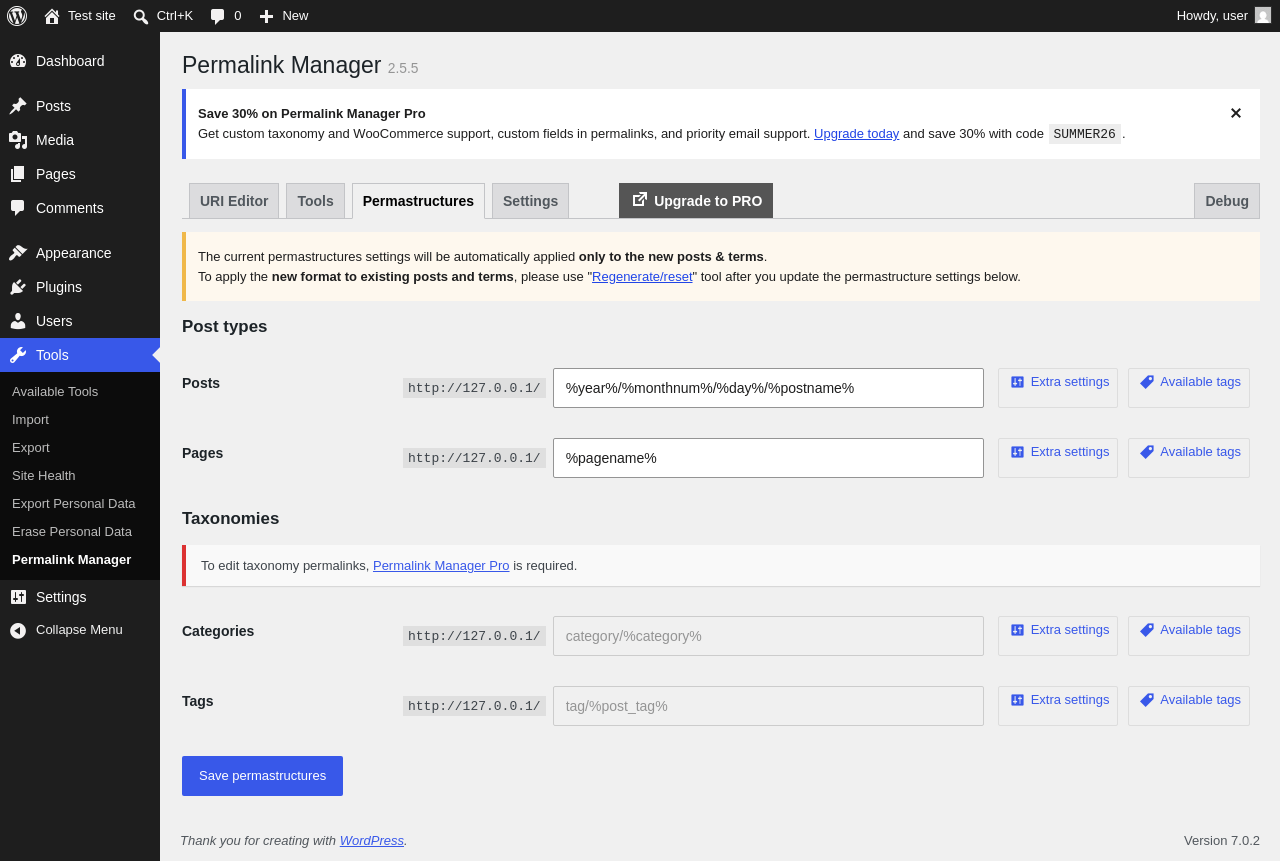
Task: Click the Plugins plug icon
Action: tap(18, 287)
